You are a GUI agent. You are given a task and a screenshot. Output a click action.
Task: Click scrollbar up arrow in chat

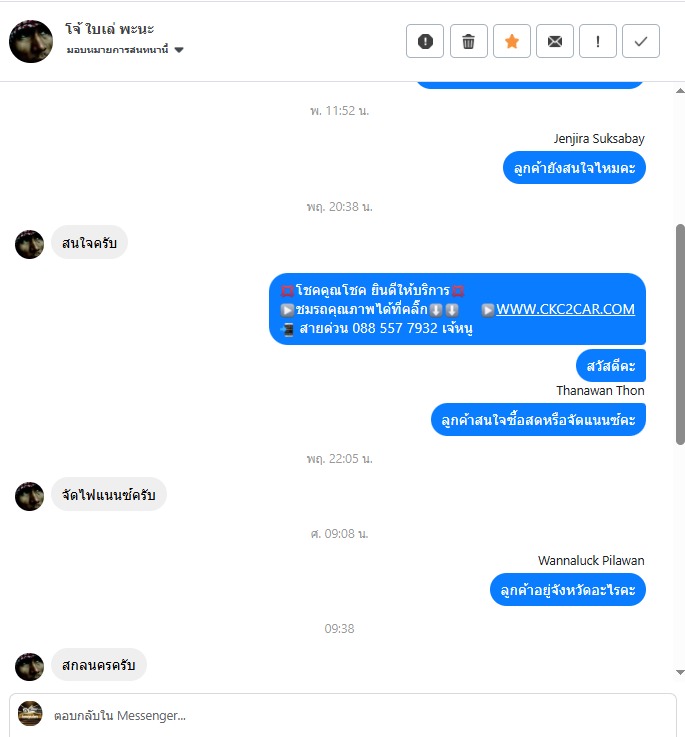pos(680,91)
